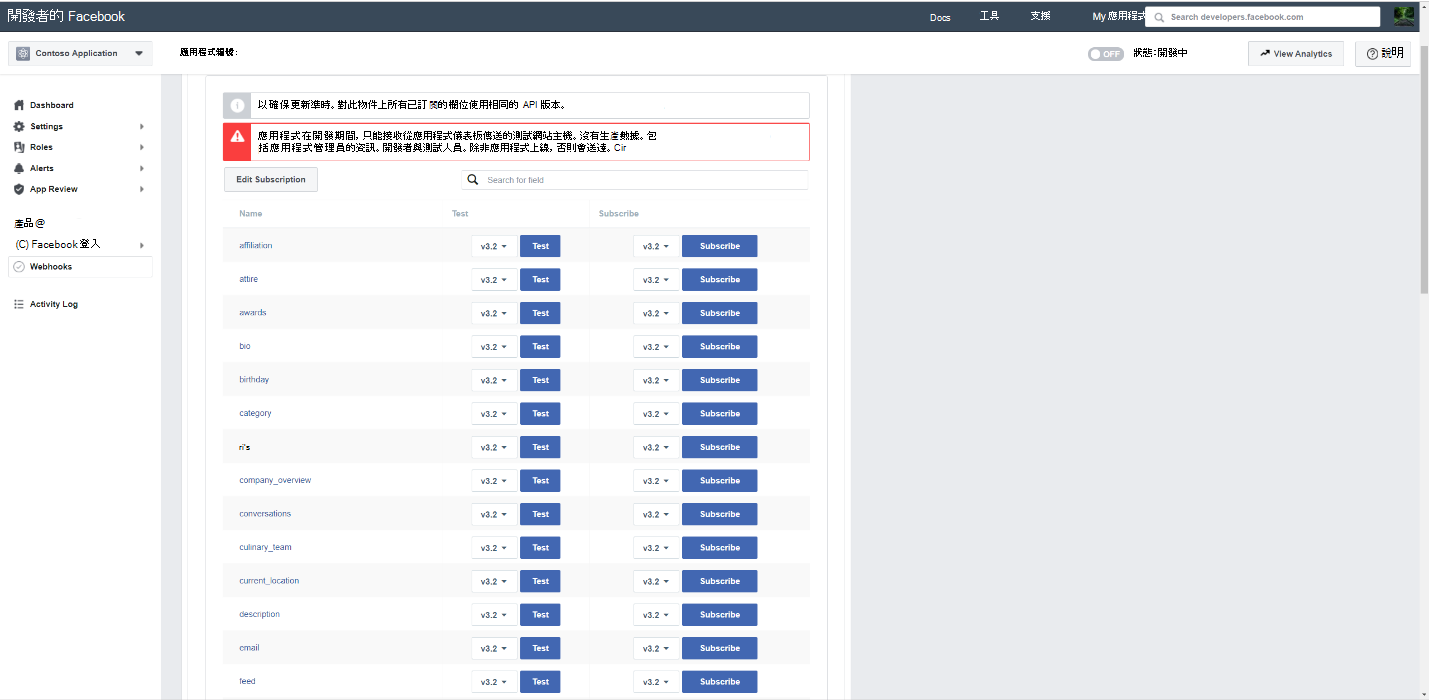Viewport: 1429px width, 700px height.
Task: Expand the App Review submenu arrow
Action: pos(142,189)
